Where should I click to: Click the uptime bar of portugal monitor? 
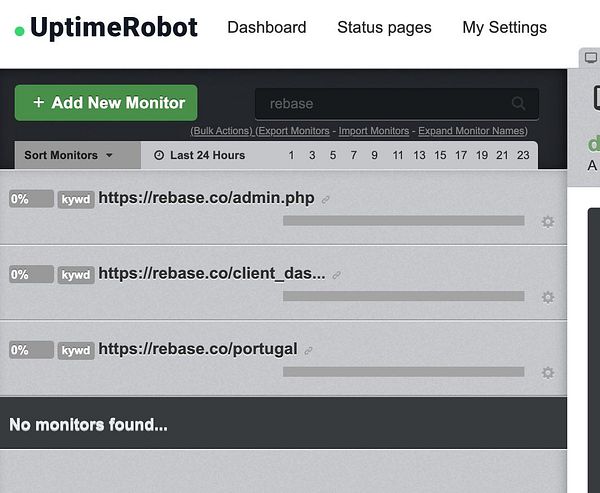click(x=404, y=372)
